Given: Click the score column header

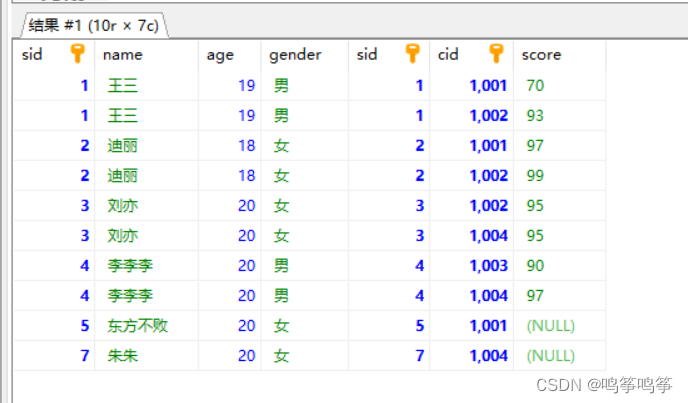Looking at the screenshot, I should click(541, 55).
